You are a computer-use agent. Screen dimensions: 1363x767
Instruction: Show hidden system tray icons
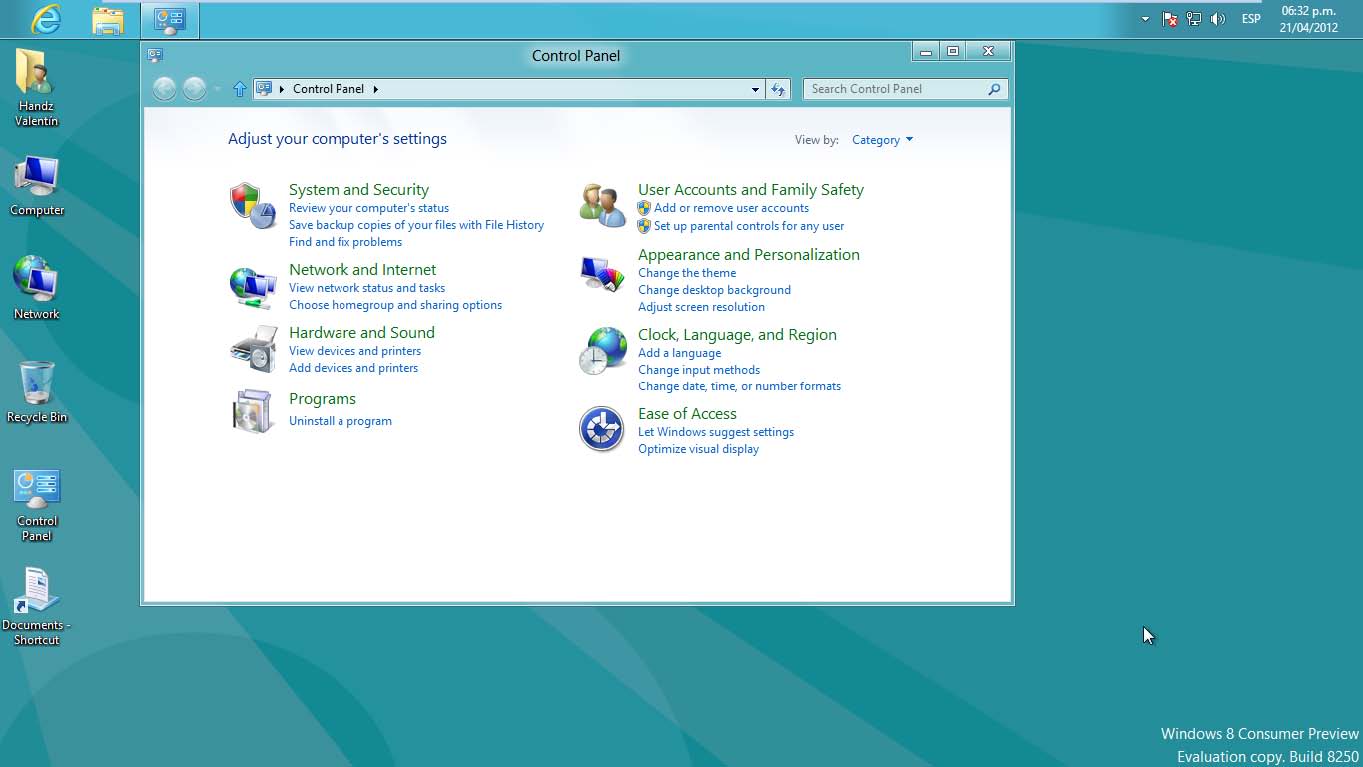[1145, 19]
